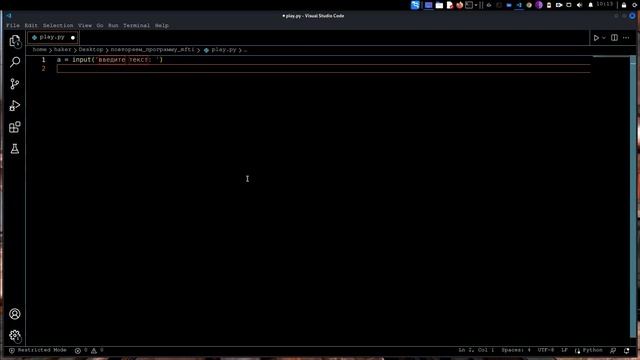
Task: Open the Help menu
Action: tap(162, 25)
